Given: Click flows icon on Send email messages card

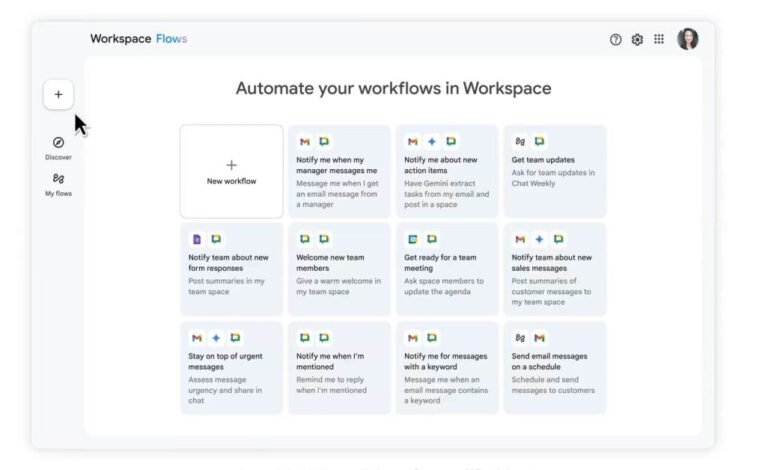Looking at the screenshot, I should (520, 338).
